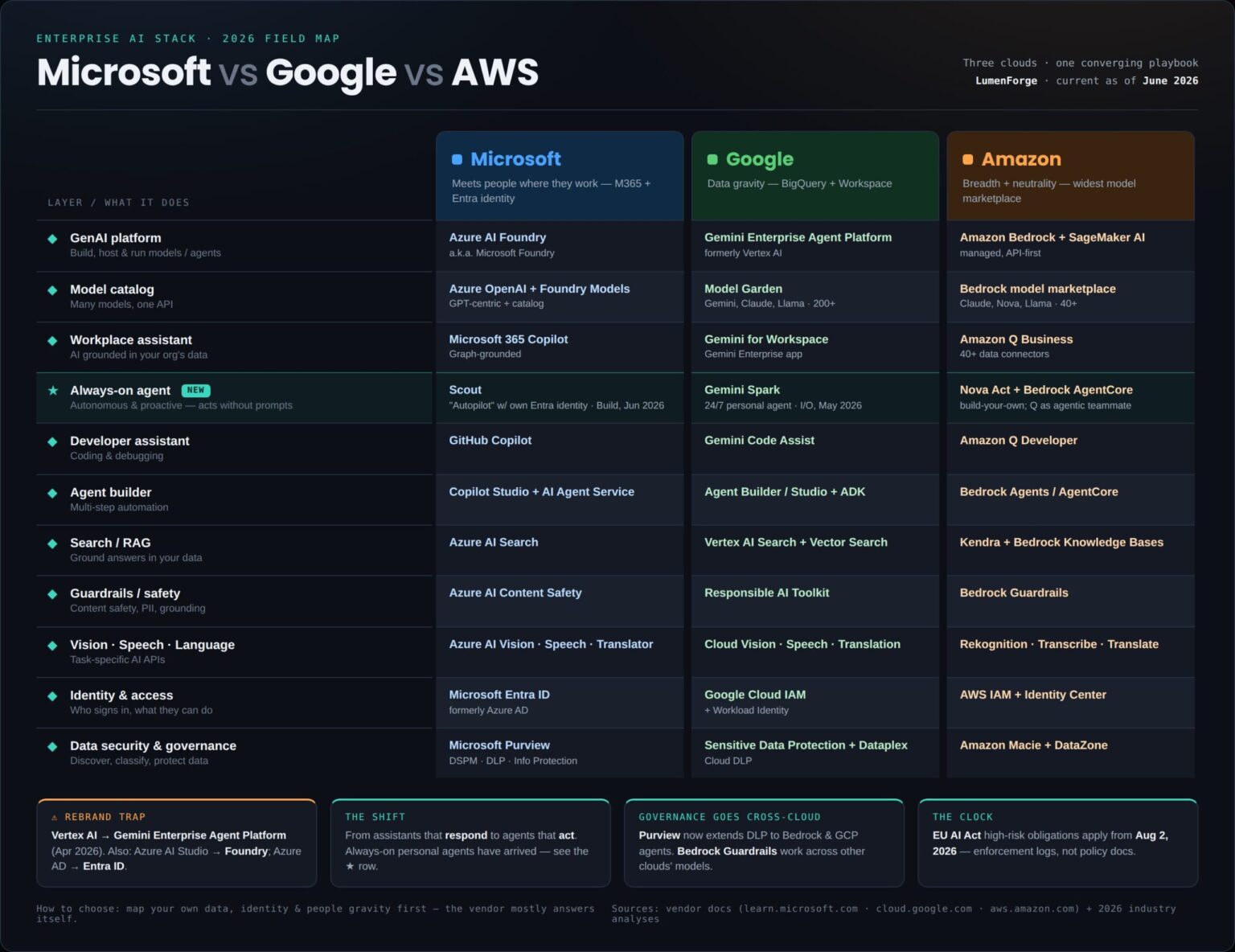Click Nova Act + Bedrock AgentCore
The height and width of the screenshot is (952, 1235).
pos(1046,390)
